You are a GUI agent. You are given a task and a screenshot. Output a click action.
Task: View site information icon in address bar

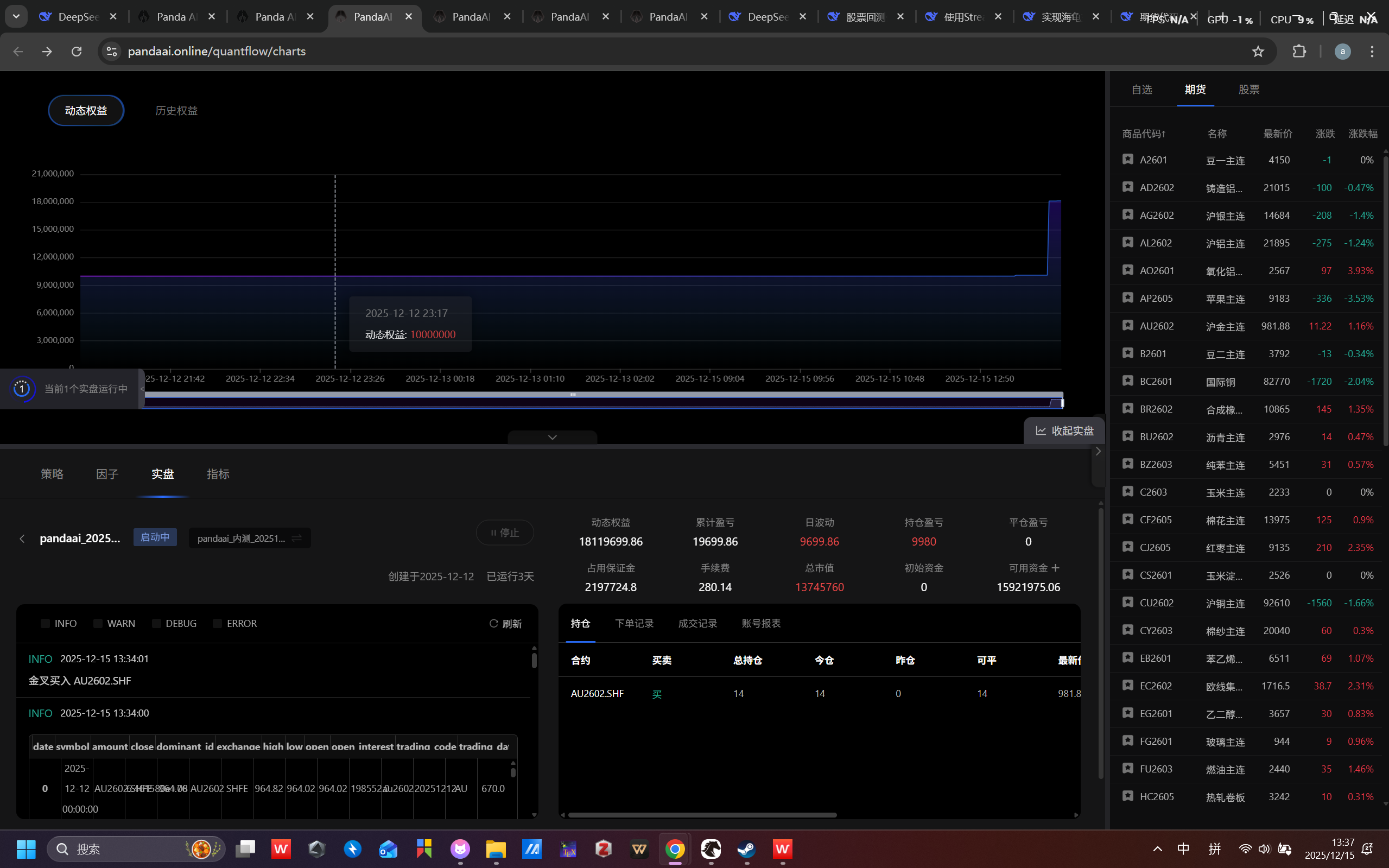(x=111, y=52)
